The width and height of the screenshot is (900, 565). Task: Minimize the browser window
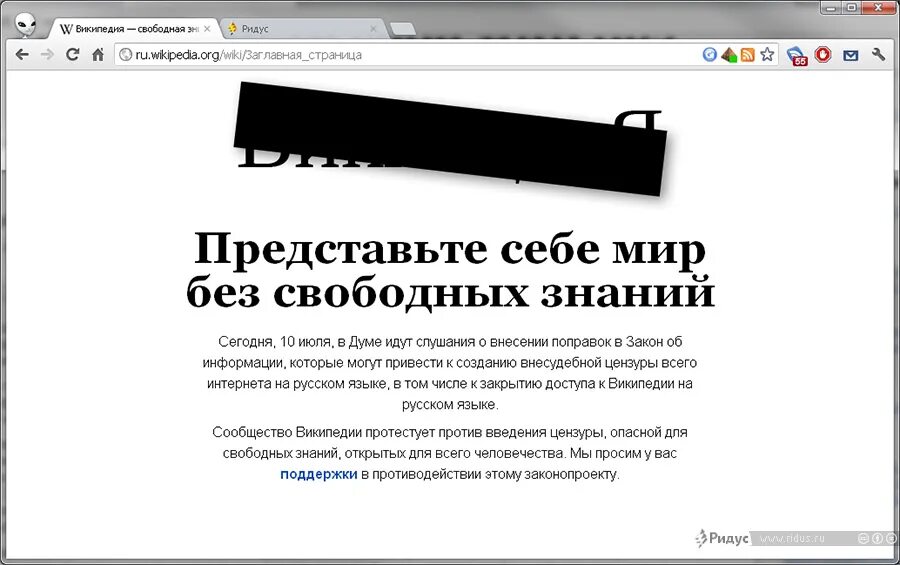coord(832,7)
